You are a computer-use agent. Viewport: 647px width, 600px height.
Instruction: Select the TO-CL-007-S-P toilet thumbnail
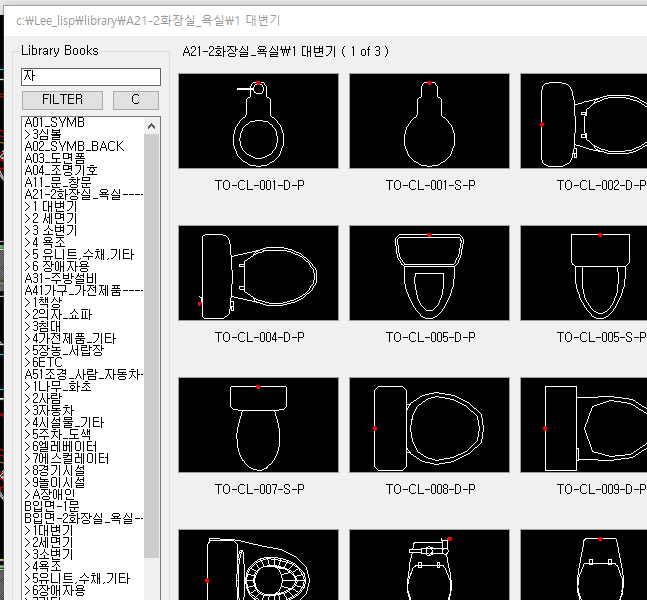coord(258,425)
